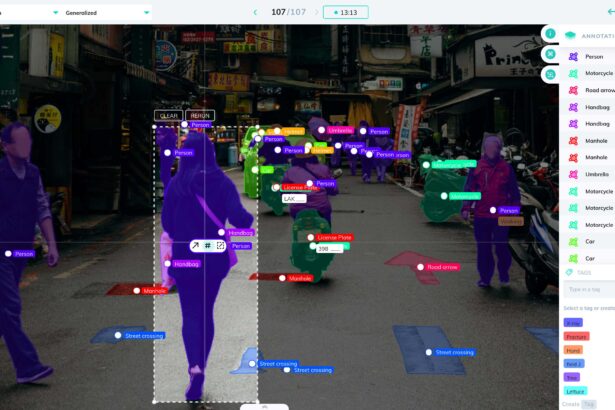615x410 pixels.
Task: Click the round X icon below the info icon
Action: 550,54
